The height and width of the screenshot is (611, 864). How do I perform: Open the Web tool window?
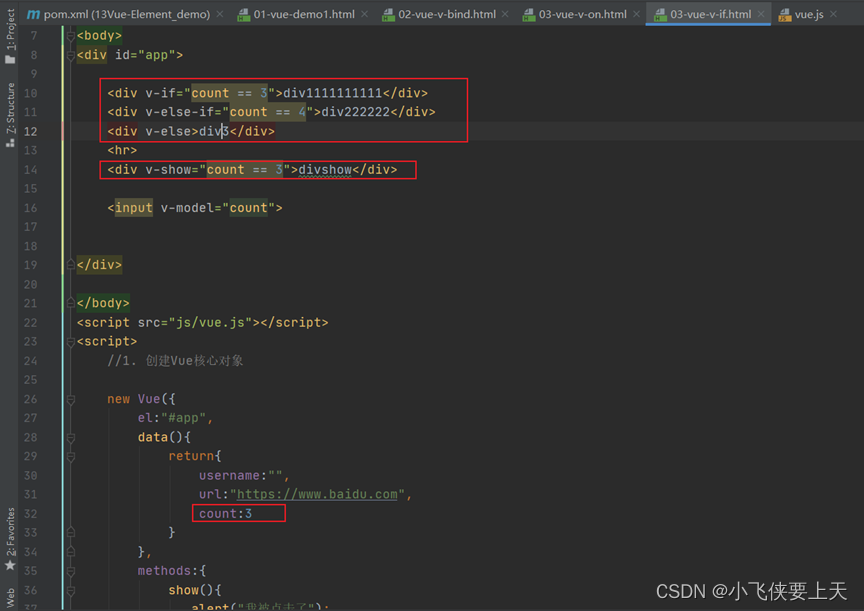(x=10, y=598)
